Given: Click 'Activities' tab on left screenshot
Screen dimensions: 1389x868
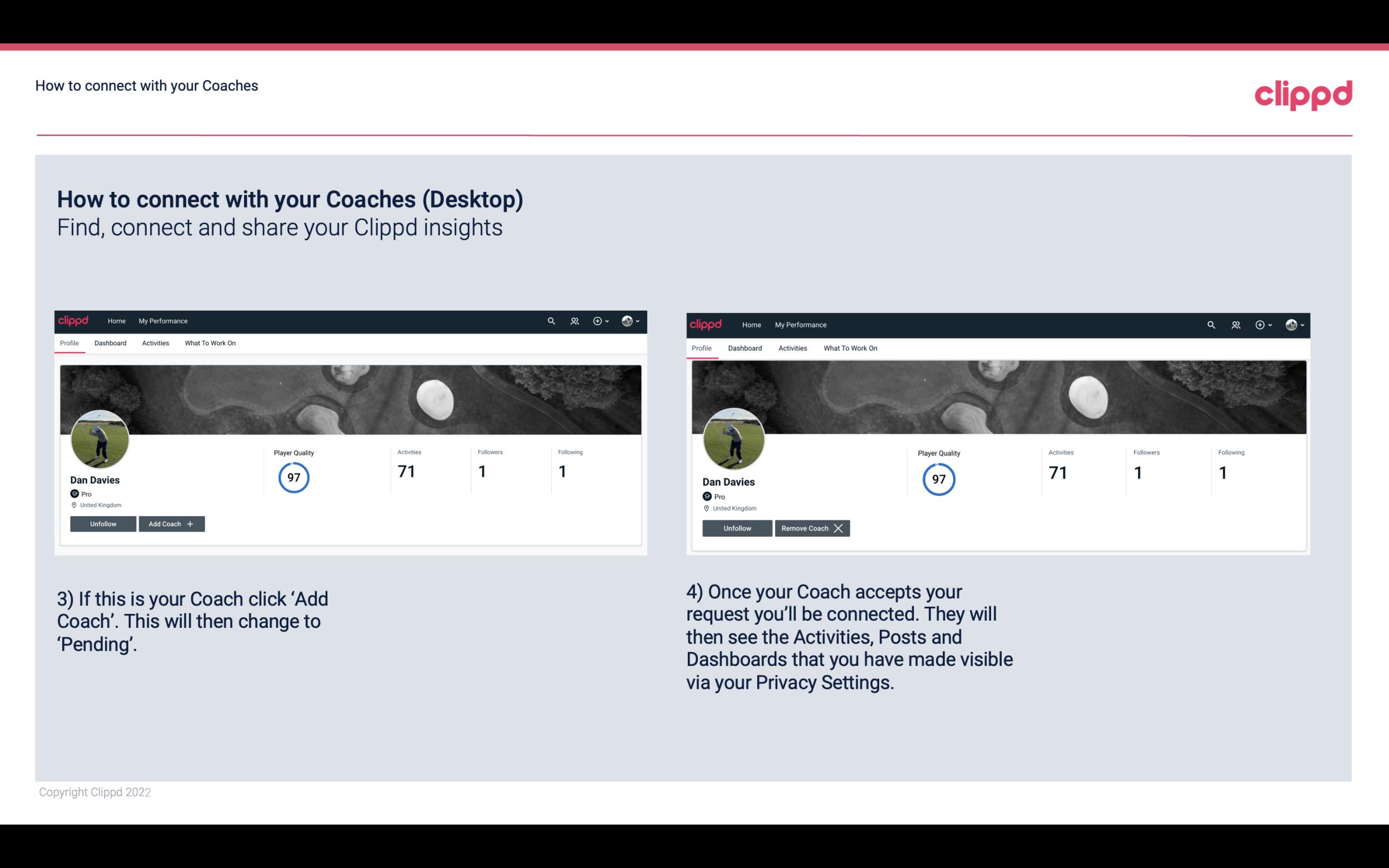Looking at the screenshot, I should click(155, 343).
